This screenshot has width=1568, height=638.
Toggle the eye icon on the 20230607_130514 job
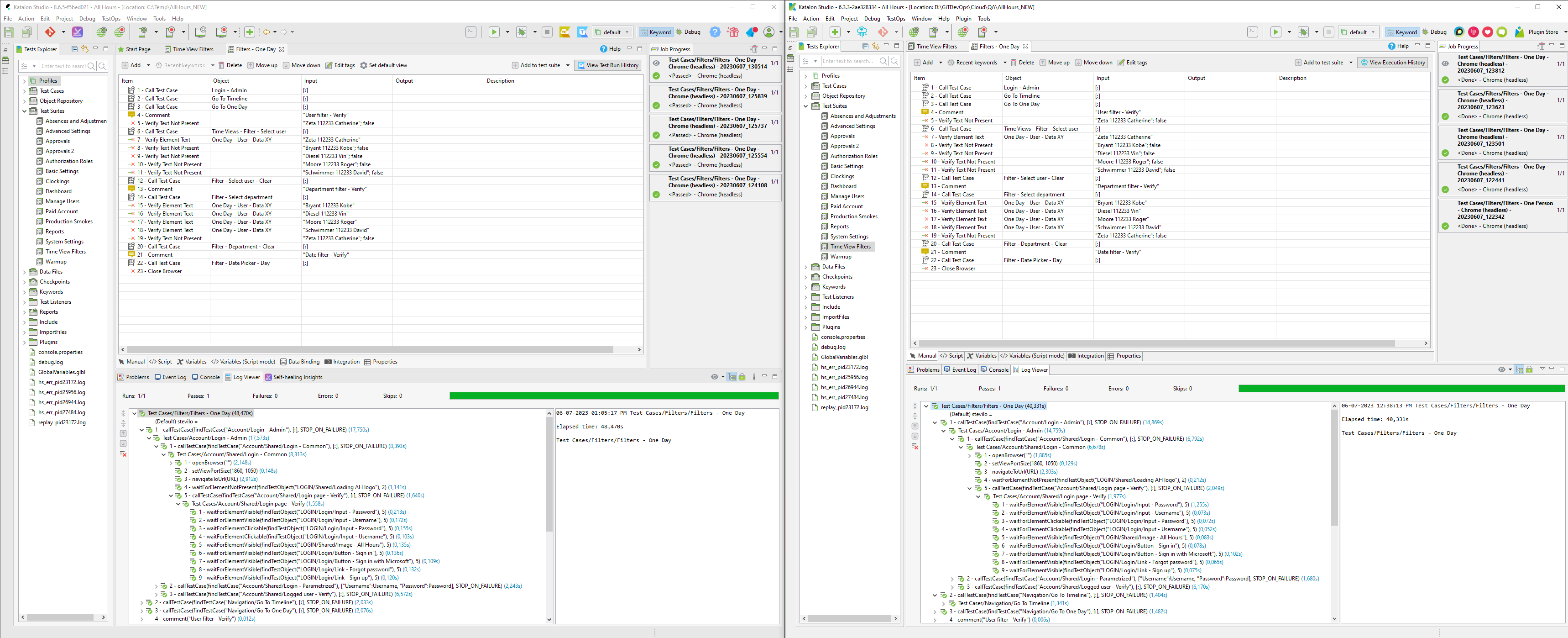tap(656, 63)
